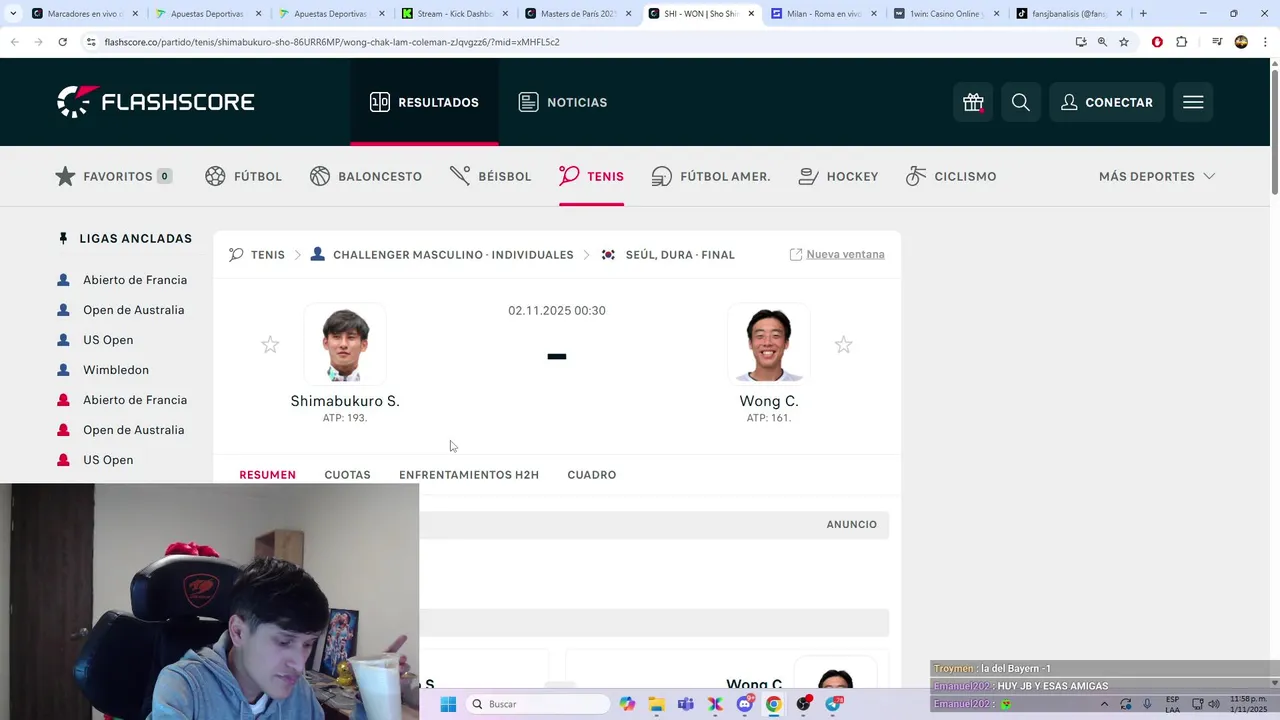
Task: Select the Béisbol sport
Action: [490, 176]
